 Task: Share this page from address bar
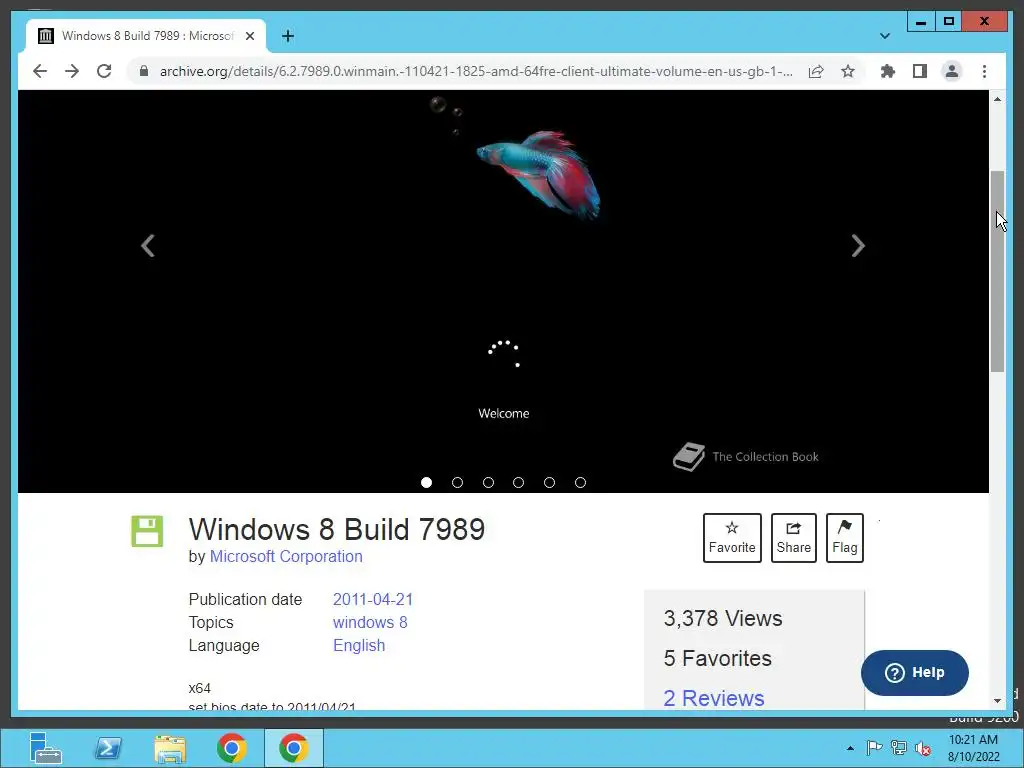coord(816,71)
